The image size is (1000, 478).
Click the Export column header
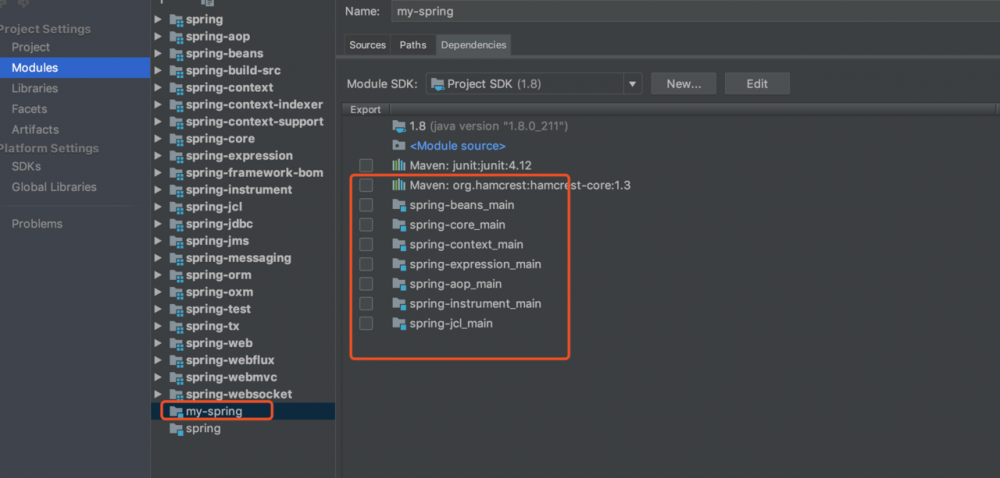365,110
